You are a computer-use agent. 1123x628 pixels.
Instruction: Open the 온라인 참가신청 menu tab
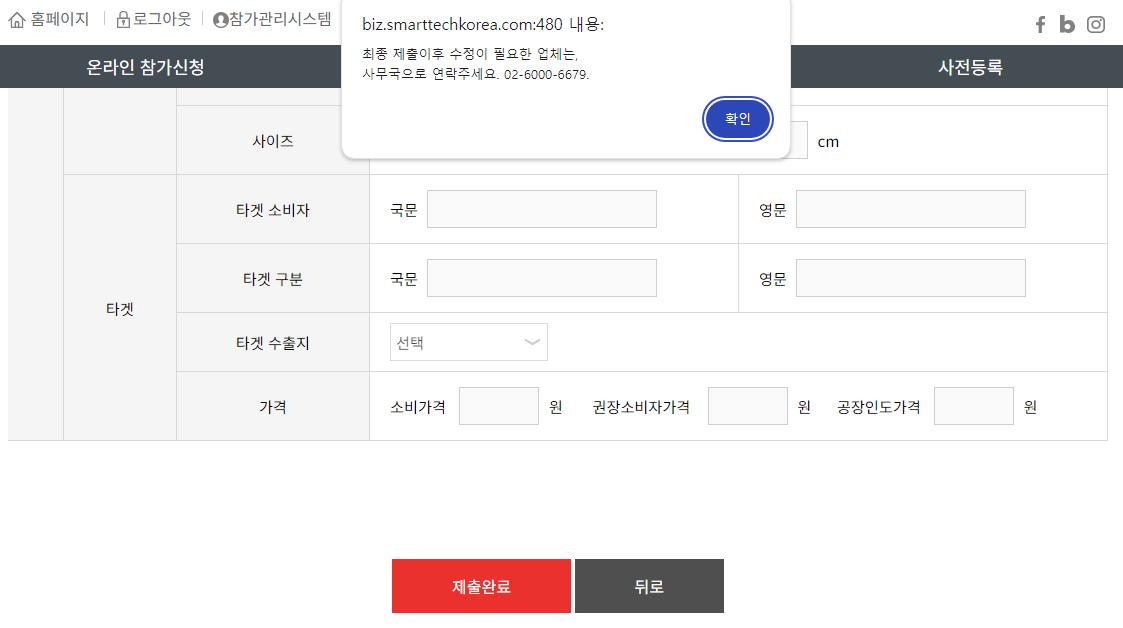pos(145,67)
